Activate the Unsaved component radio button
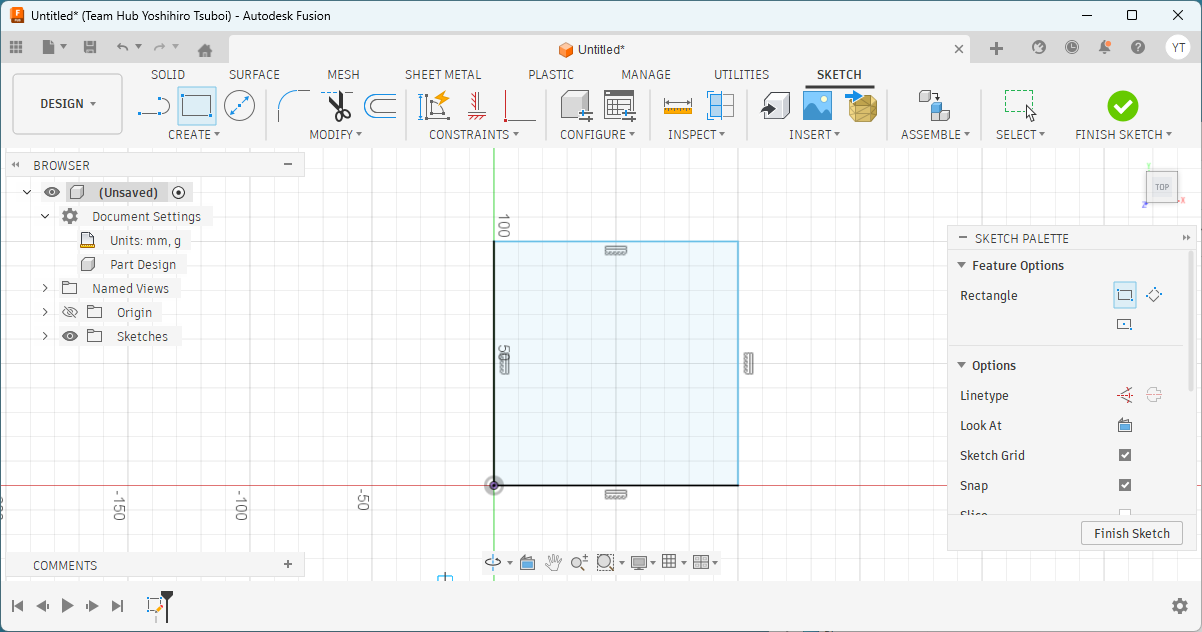The image size is (1202, 632). coord(179,192)
